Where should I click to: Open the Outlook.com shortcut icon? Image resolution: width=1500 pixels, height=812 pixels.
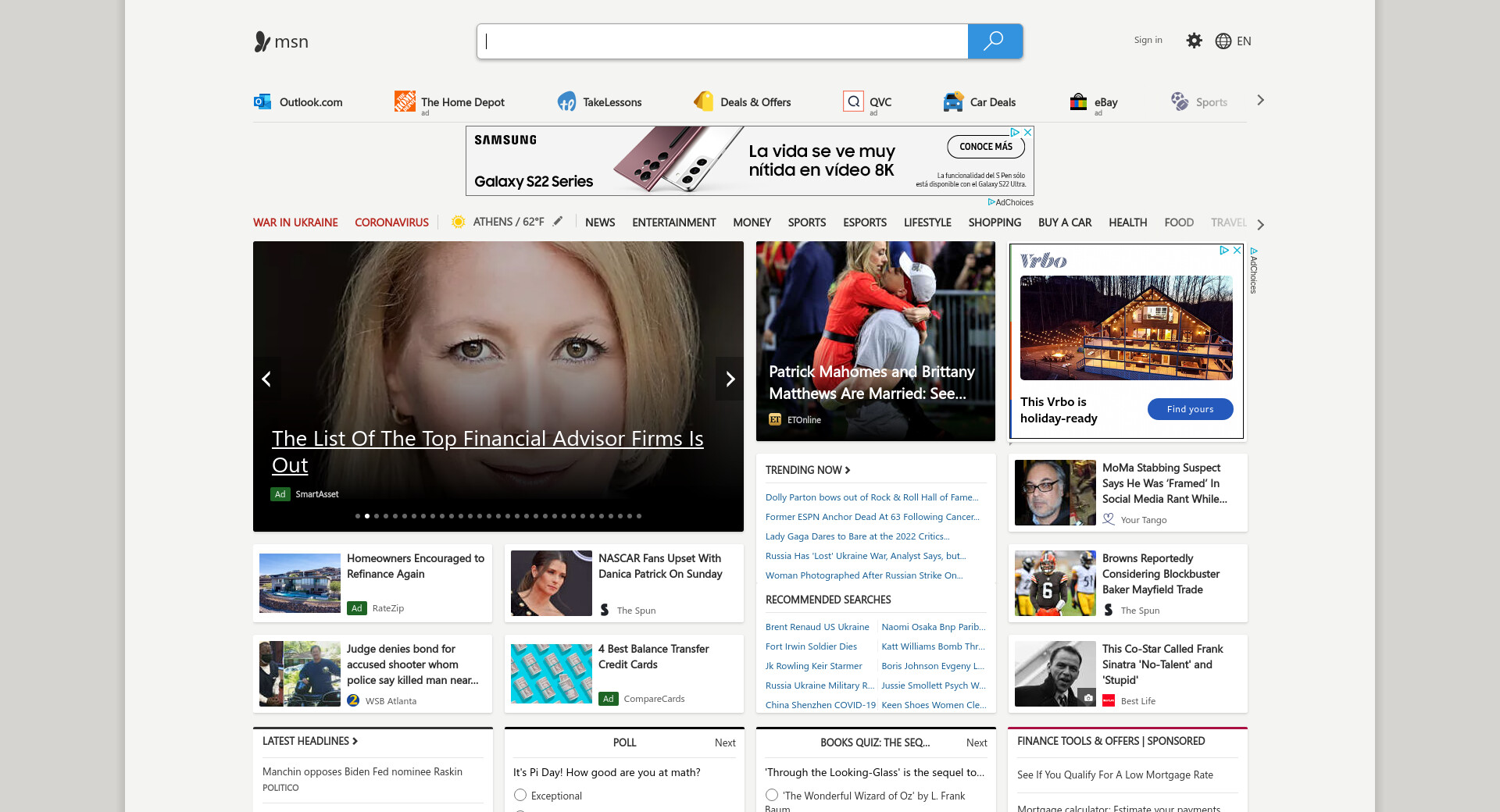point(262,101)
